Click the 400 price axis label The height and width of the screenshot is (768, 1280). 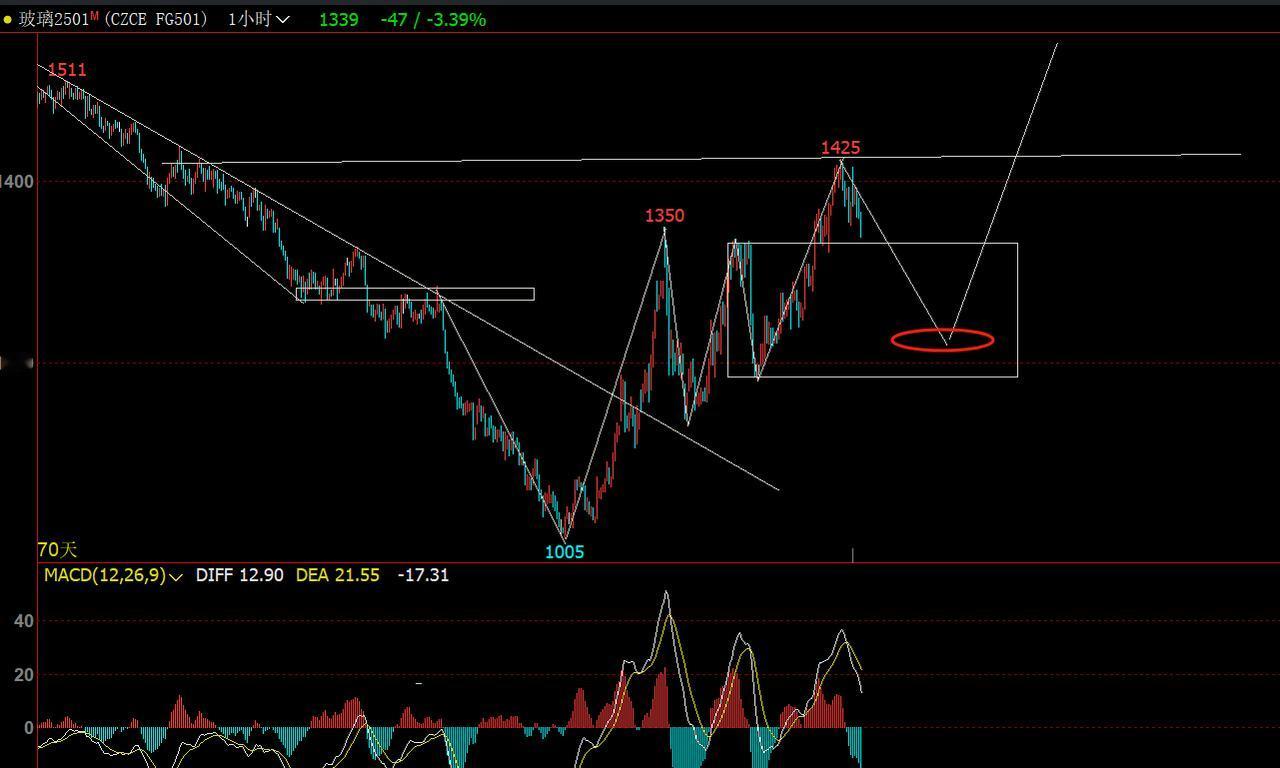tap(17, 182)
